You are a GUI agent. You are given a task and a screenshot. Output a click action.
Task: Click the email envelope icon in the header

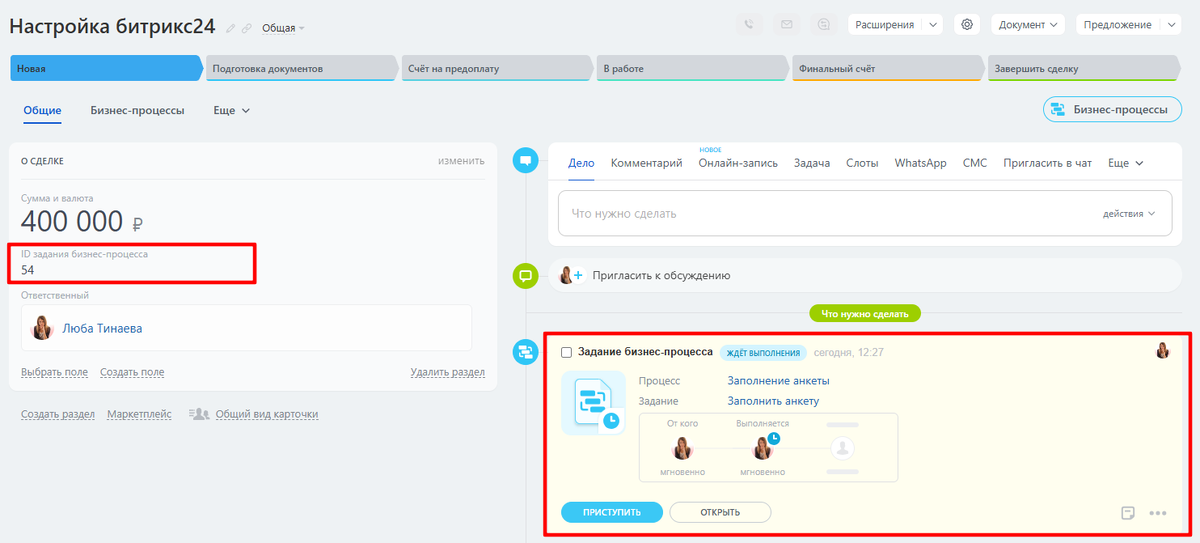(786, 25)
